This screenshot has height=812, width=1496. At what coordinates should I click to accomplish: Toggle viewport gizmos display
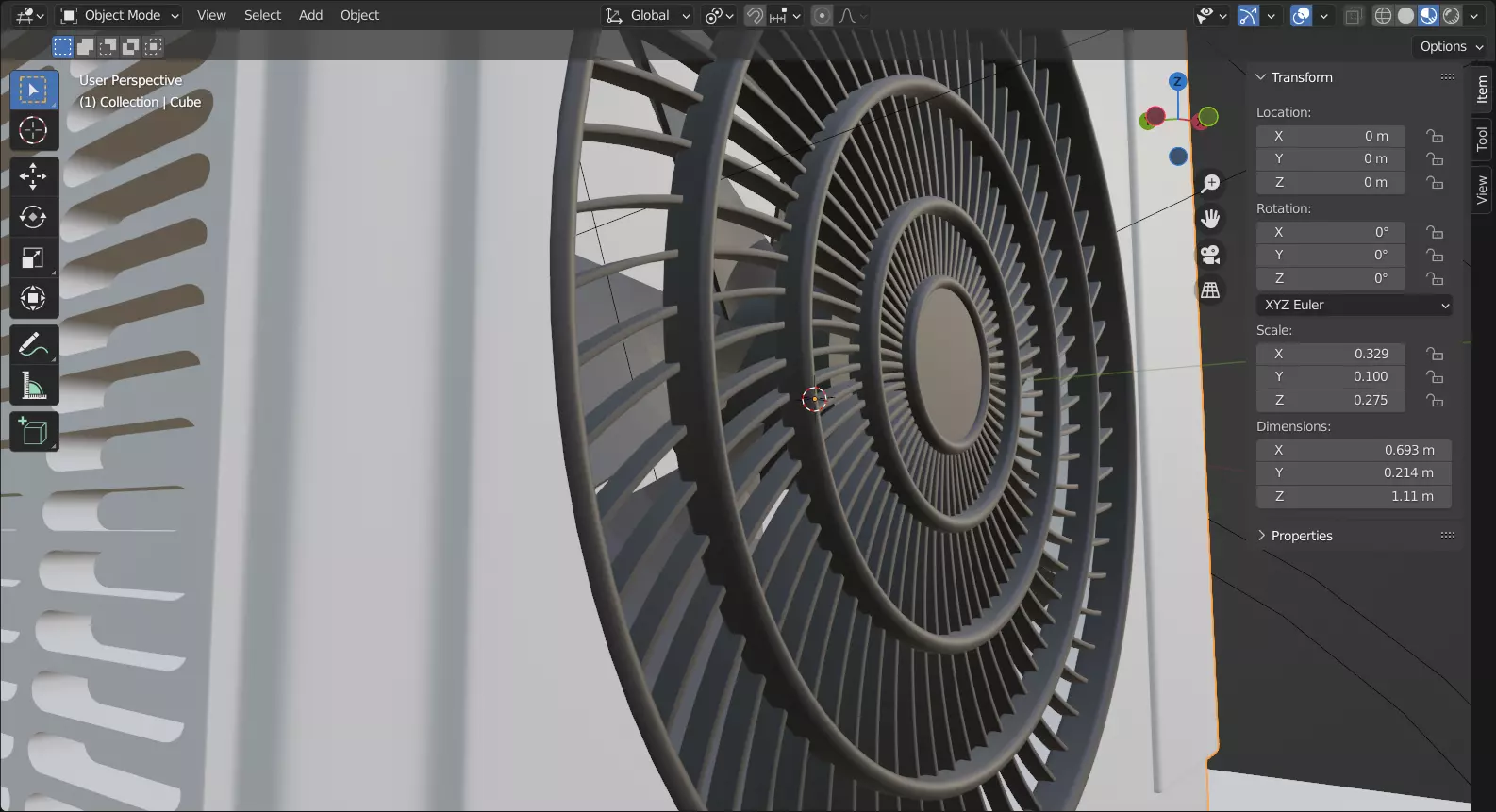coord(1248,15)
